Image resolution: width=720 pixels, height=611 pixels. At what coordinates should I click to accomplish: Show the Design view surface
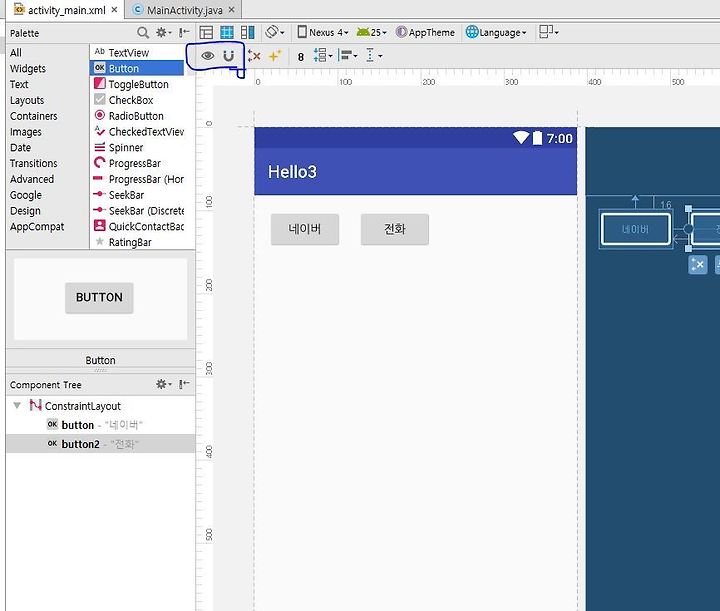coord(206,32)
